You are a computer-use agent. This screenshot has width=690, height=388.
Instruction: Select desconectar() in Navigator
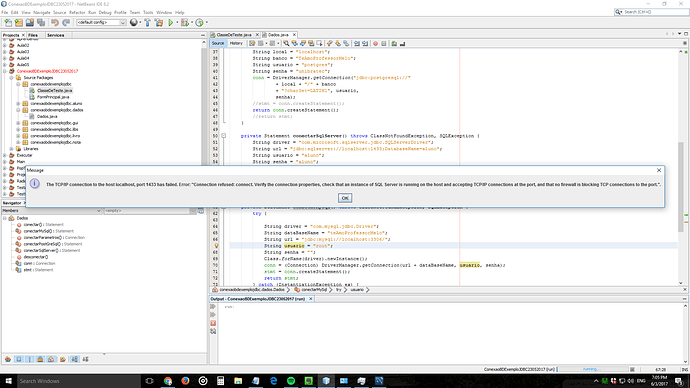(x=36, y=257)
